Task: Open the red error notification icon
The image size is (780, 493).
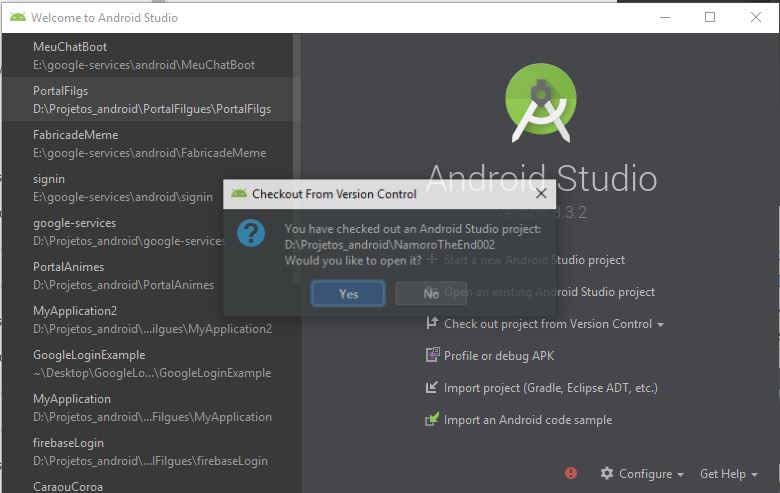Action: coord(571,473)
